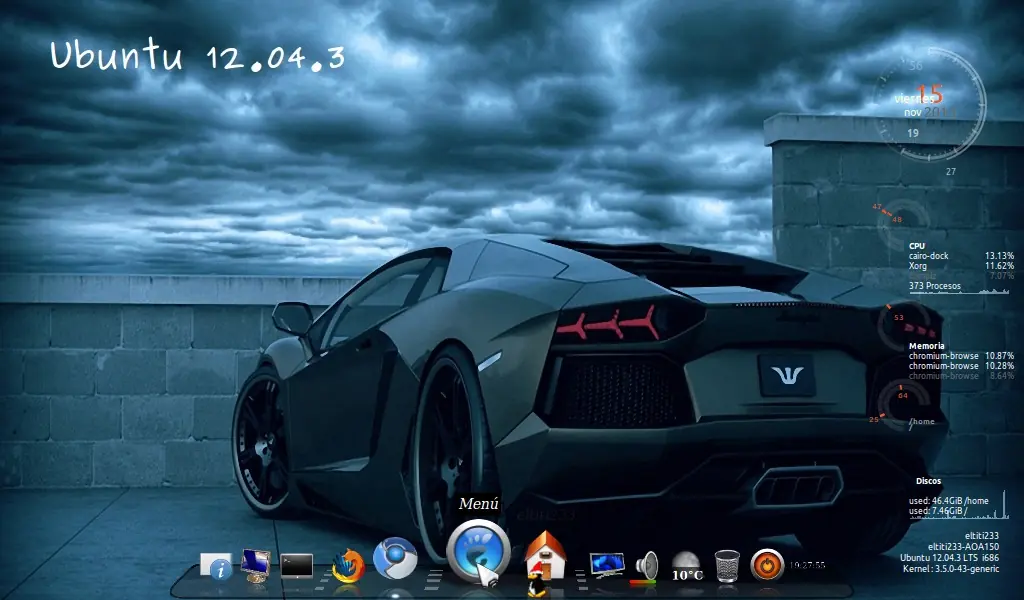Click the eltiti233-AOA150 hostname text

(x=963, y=546)
